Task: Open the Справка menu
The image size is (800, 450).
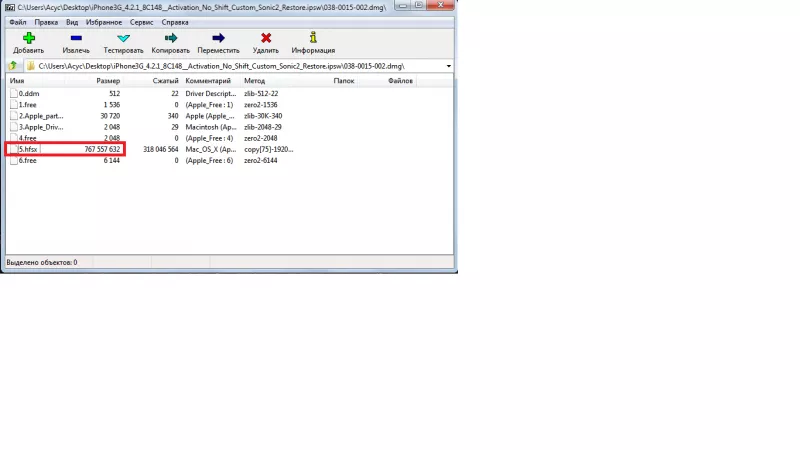Action: pos(175,22)
